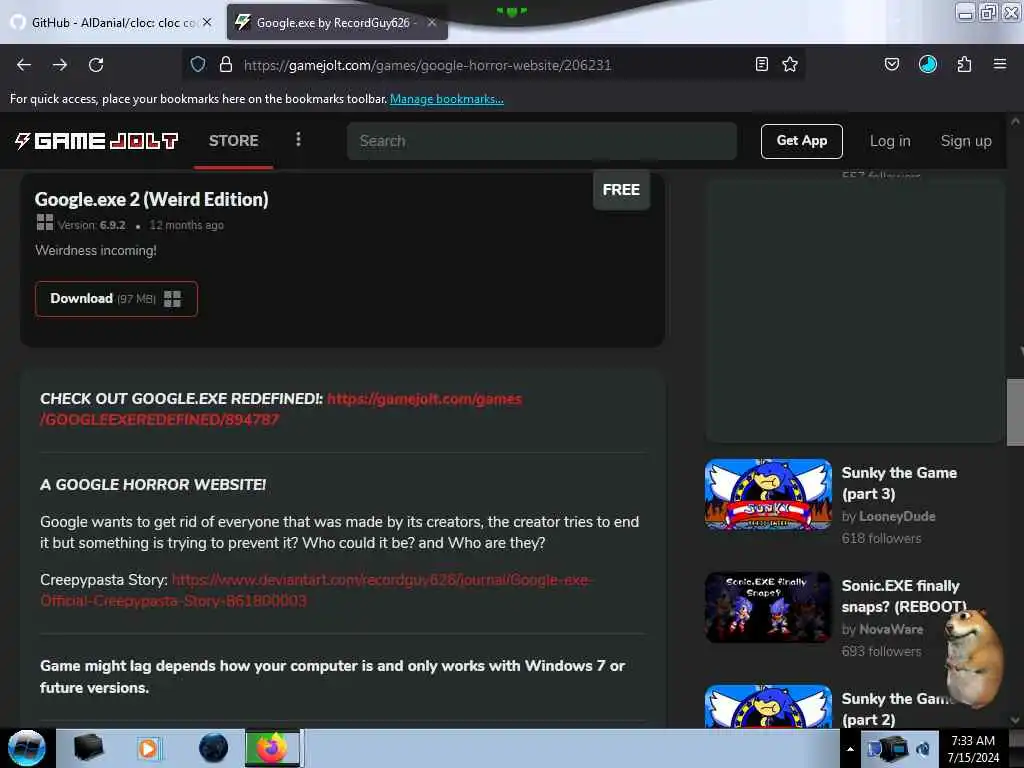1024x768 pixels.
Task: Open the STORE navigation tab
Action: 233,140
